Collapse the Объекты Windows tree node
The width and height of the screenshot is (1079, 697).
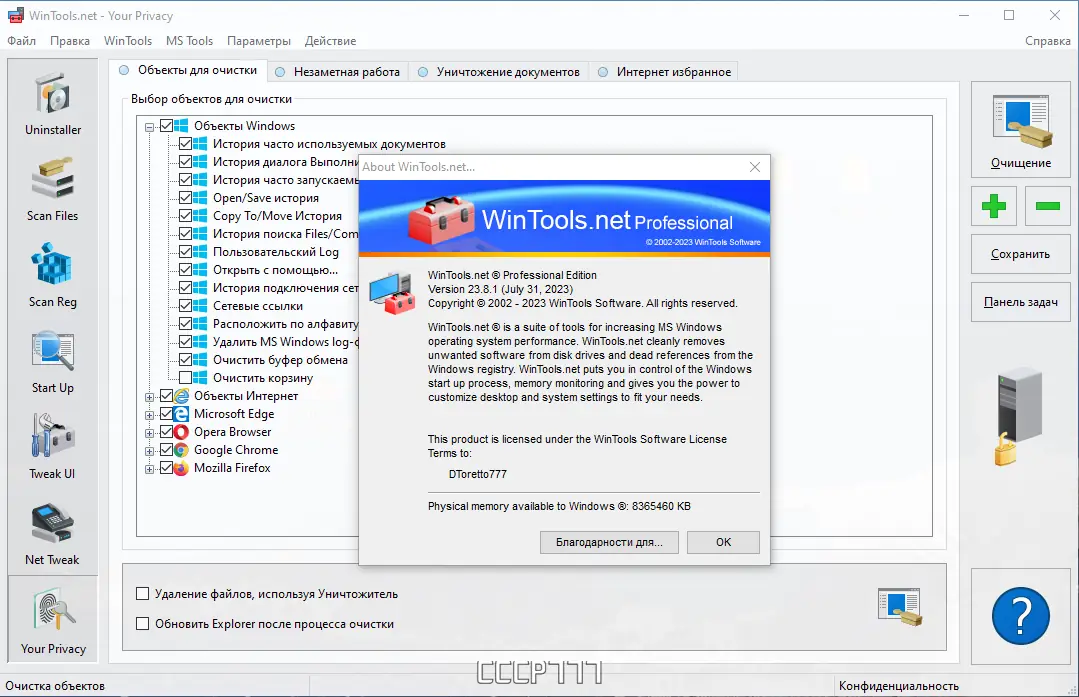pos(149,127)
